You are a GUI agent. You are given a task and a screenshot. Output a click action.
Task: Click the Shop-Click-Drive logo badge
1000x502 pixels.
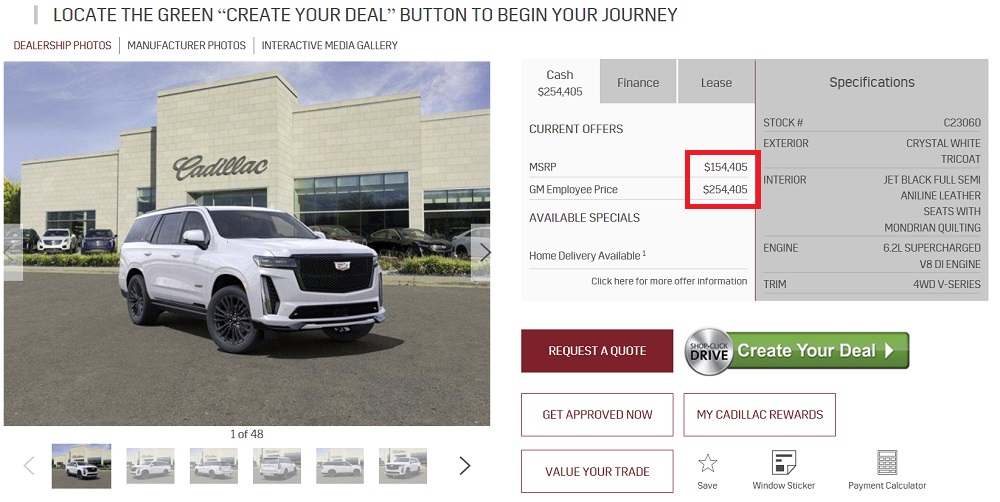[x=708, y=351]
